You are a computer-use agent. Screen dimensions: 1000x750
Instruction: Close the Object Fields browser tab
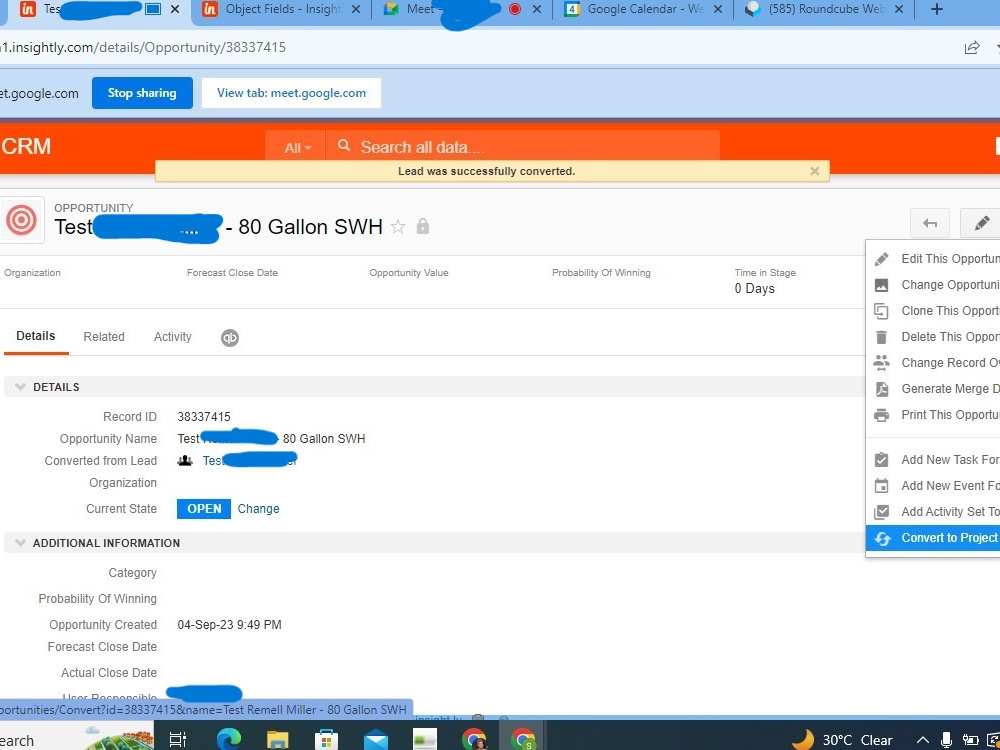tap(356, 10)
